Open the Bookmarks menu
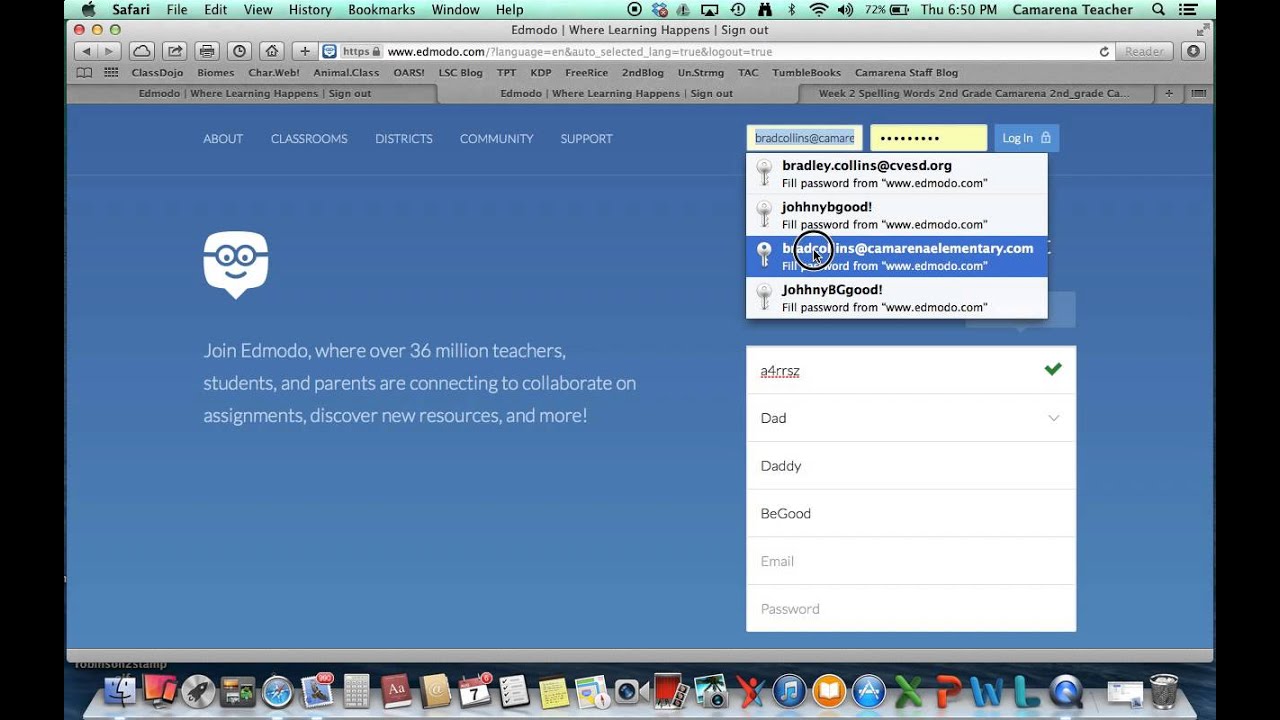 tap(382, 10)
